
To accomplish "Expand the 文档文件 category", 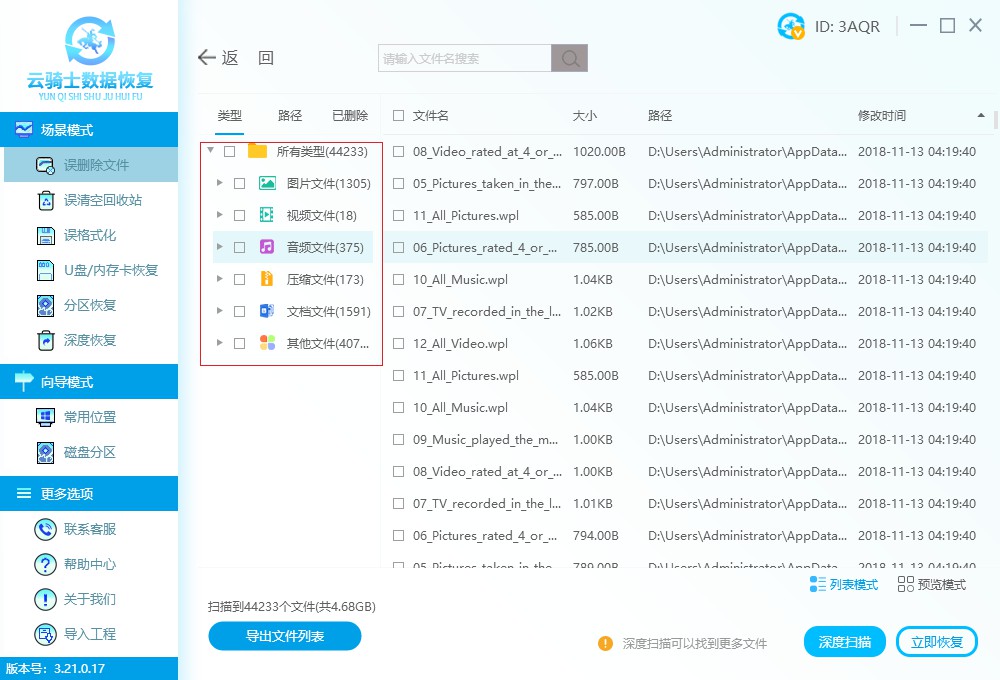I will click(x=219, y=311).
